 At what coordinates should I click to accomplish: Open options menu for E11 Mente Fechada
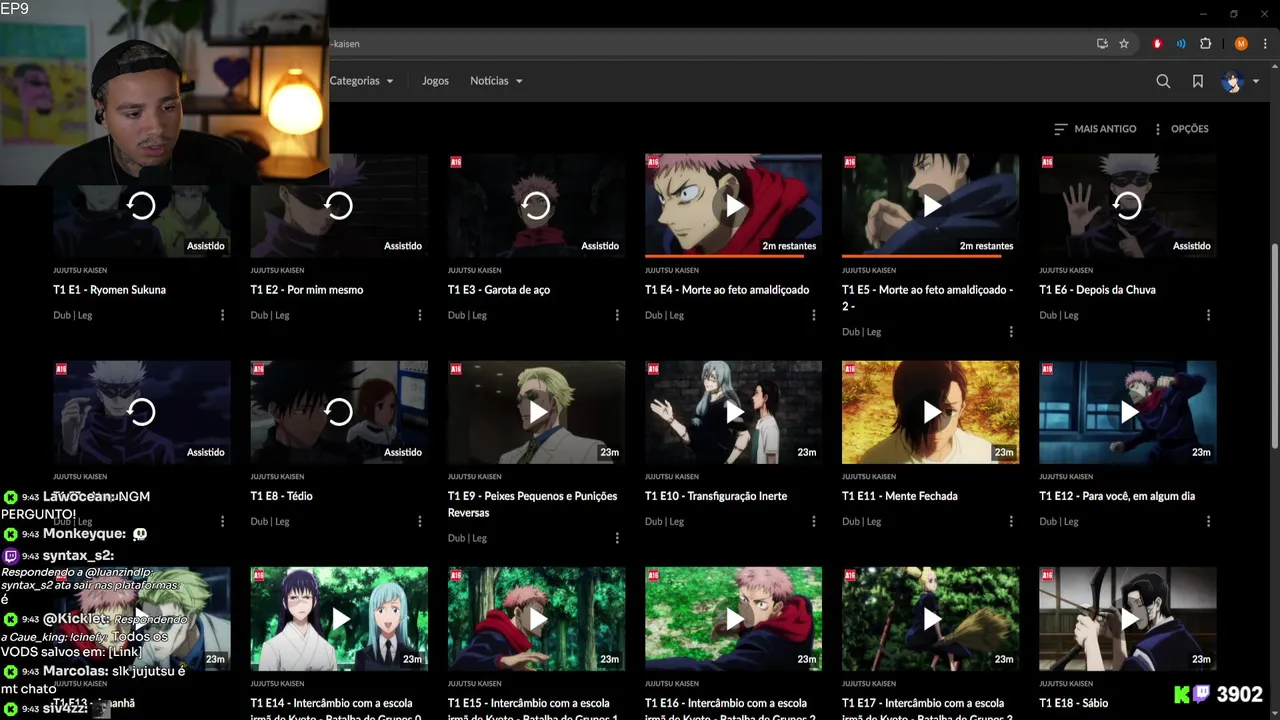click(1011, 521)
